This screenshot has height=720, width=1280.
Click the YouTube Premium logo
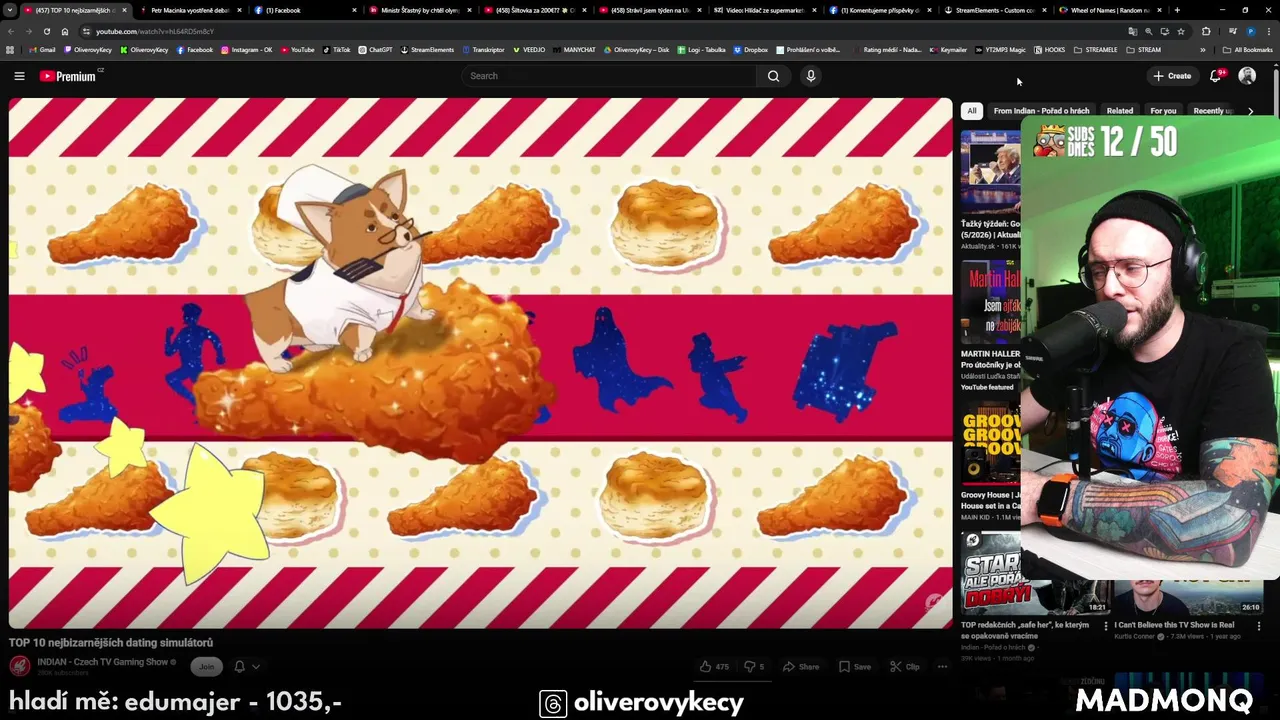(x=70, y=76)
